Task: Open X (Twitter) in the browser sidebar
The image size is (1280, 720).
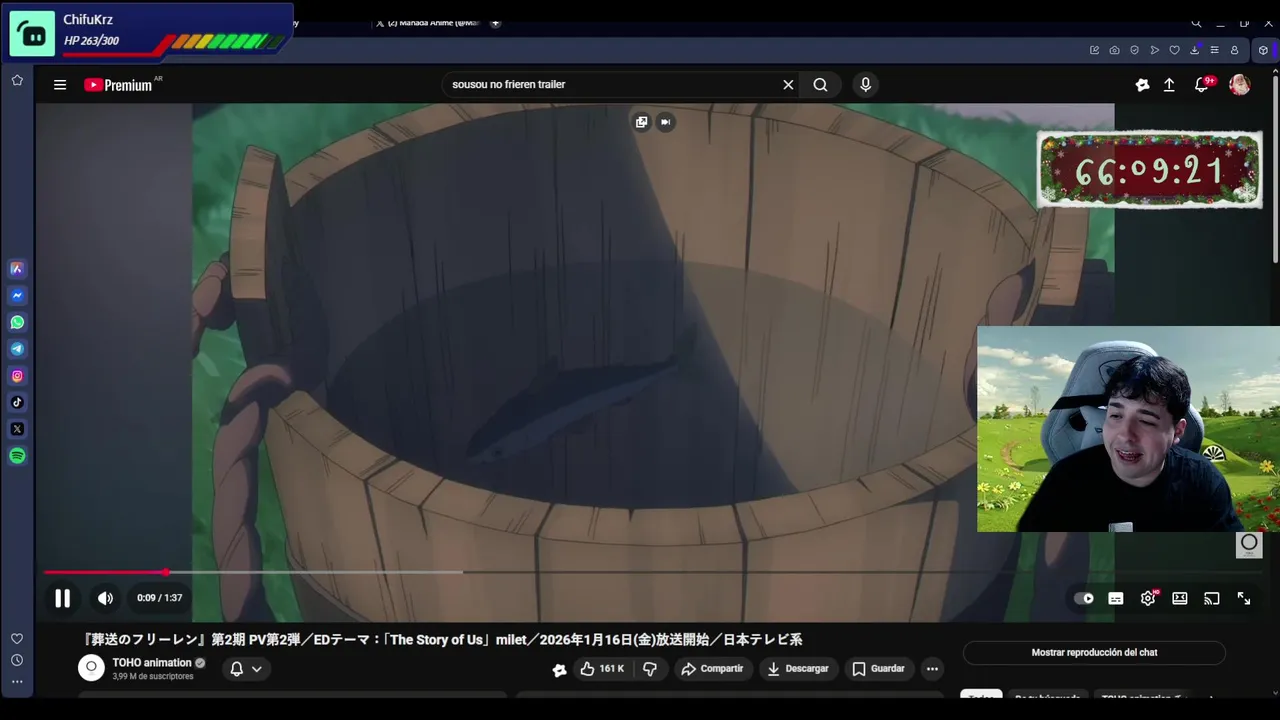Action: point(17,429)
